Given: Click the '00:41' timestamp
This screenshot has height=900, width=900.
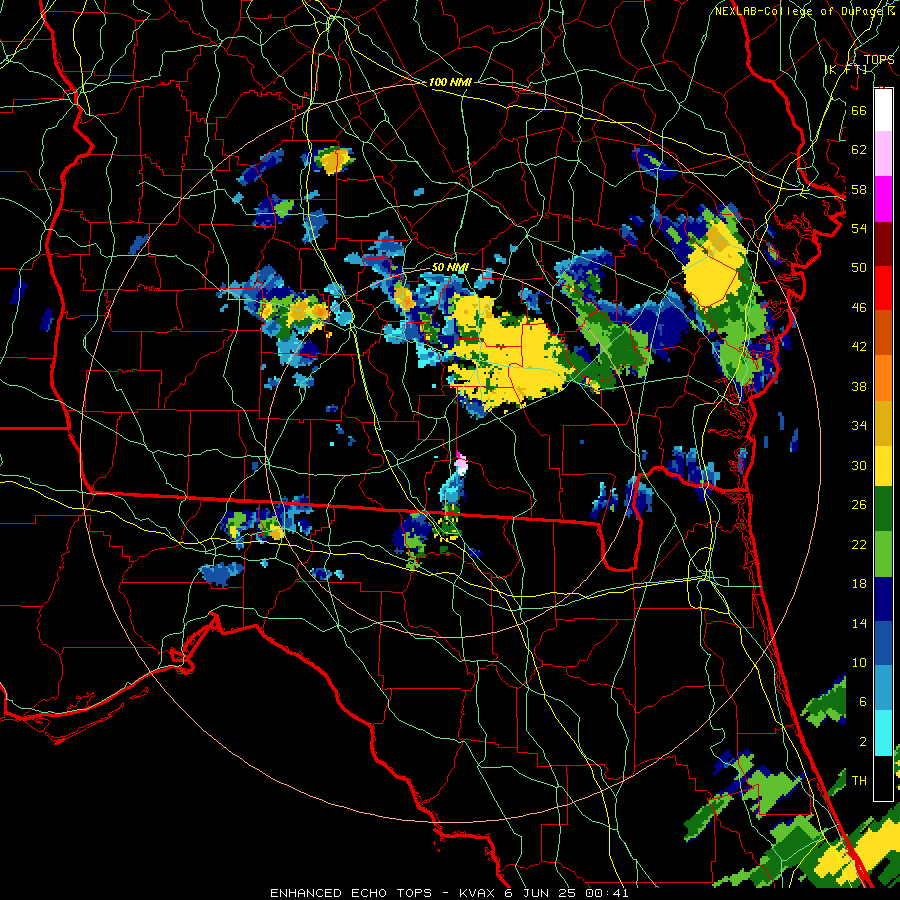Looking at the screenshot, I should pos(607,893).
